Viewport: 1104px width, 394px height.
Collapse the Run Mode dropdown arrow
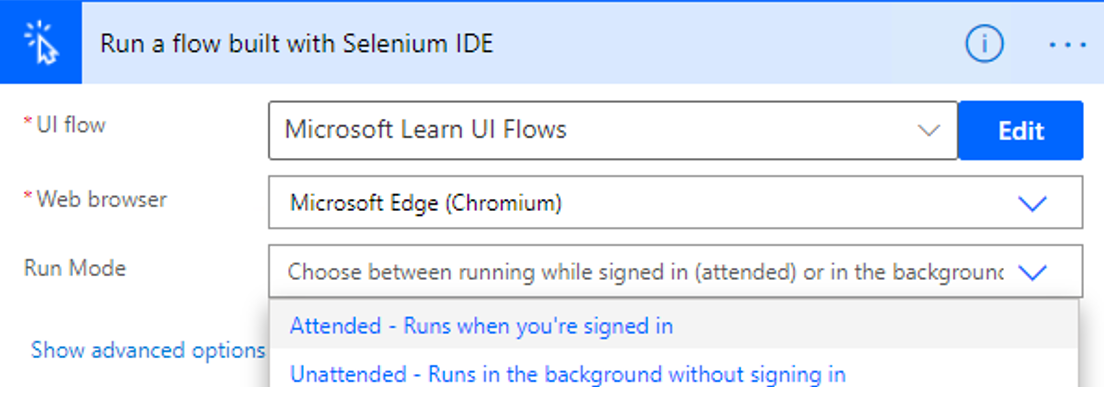(1032, 272)
